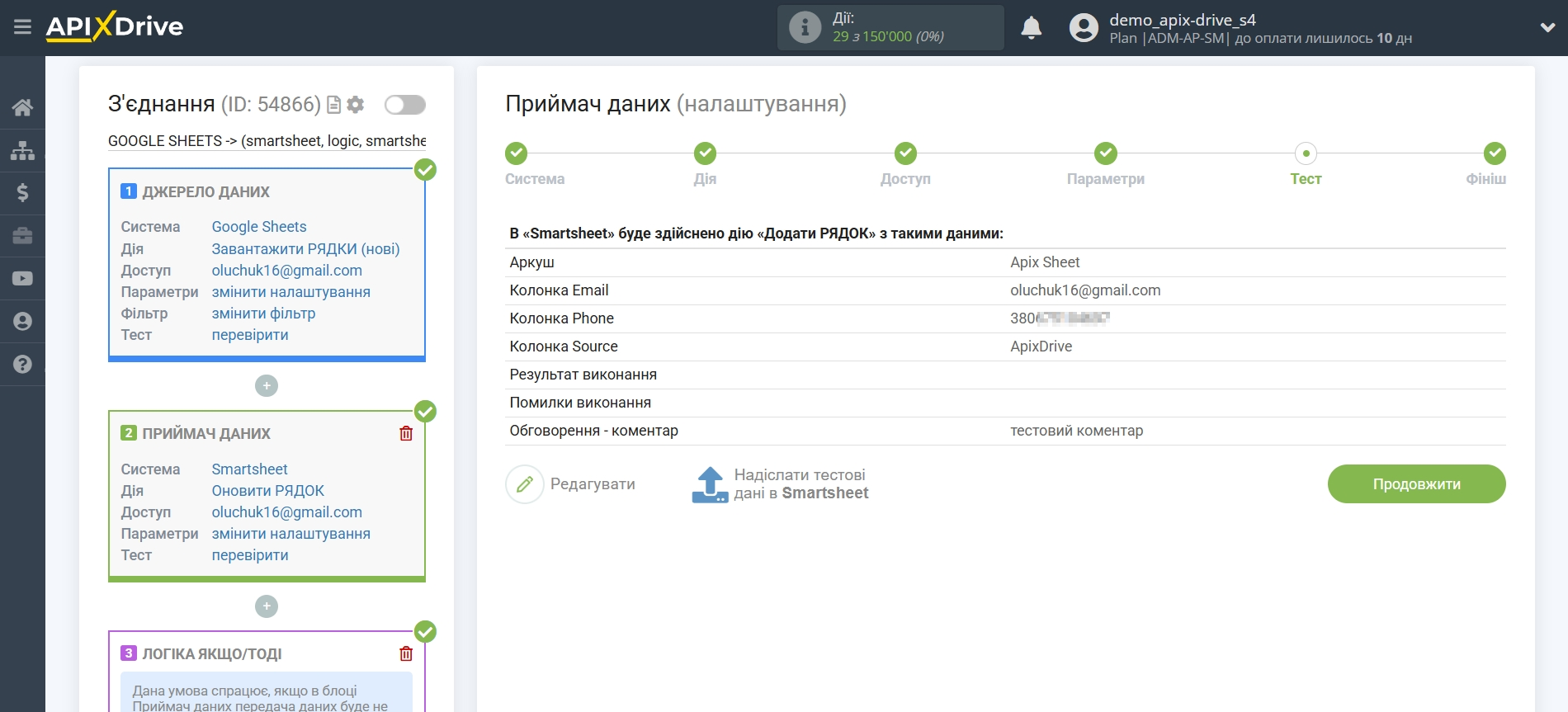Click receiver access oluchuk16@gmail.com link
This screenshot has width=1568, height=712.
point(286,512)
